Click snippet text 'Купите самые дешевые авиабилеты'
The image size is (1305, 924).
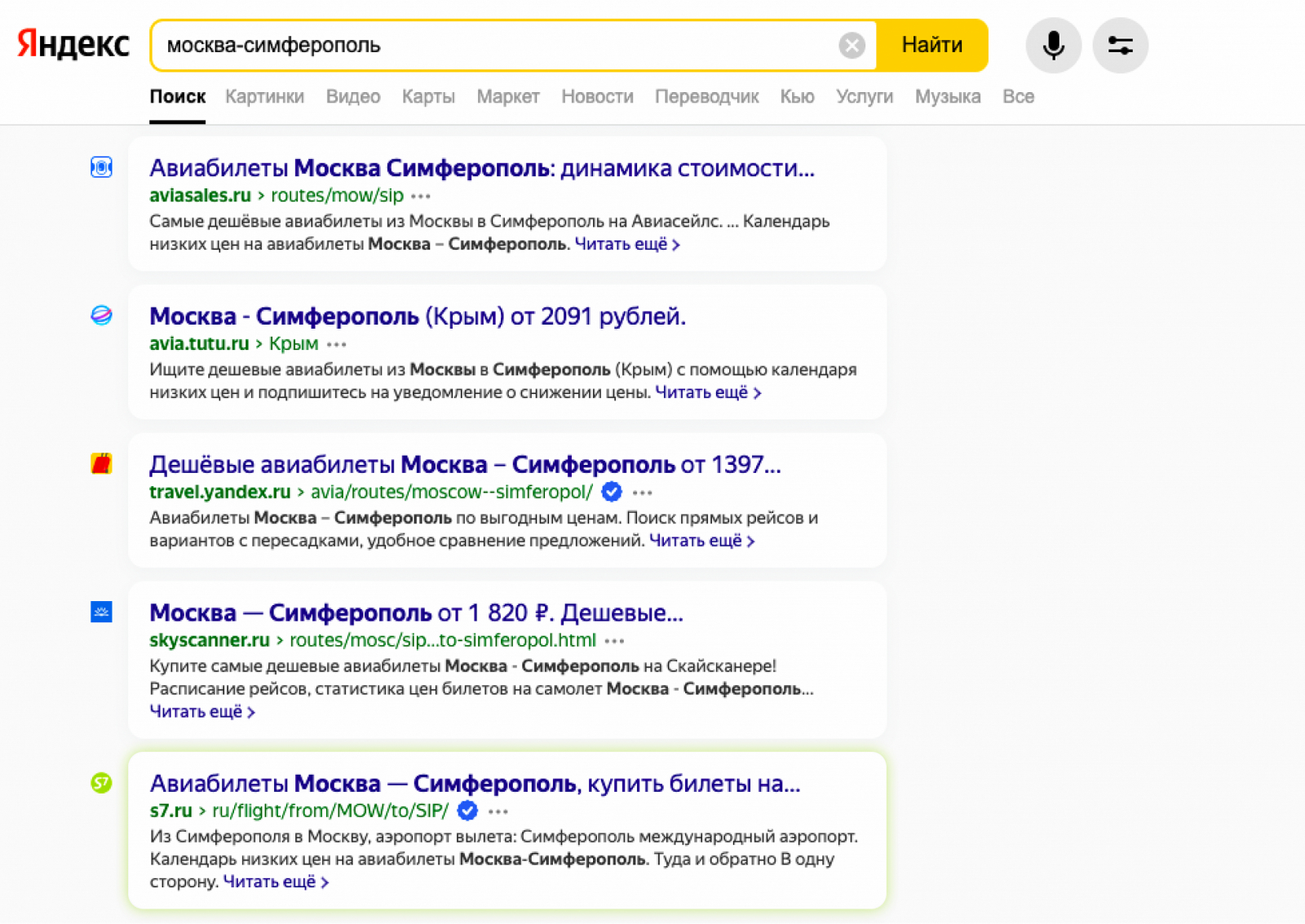coord(295,666)
